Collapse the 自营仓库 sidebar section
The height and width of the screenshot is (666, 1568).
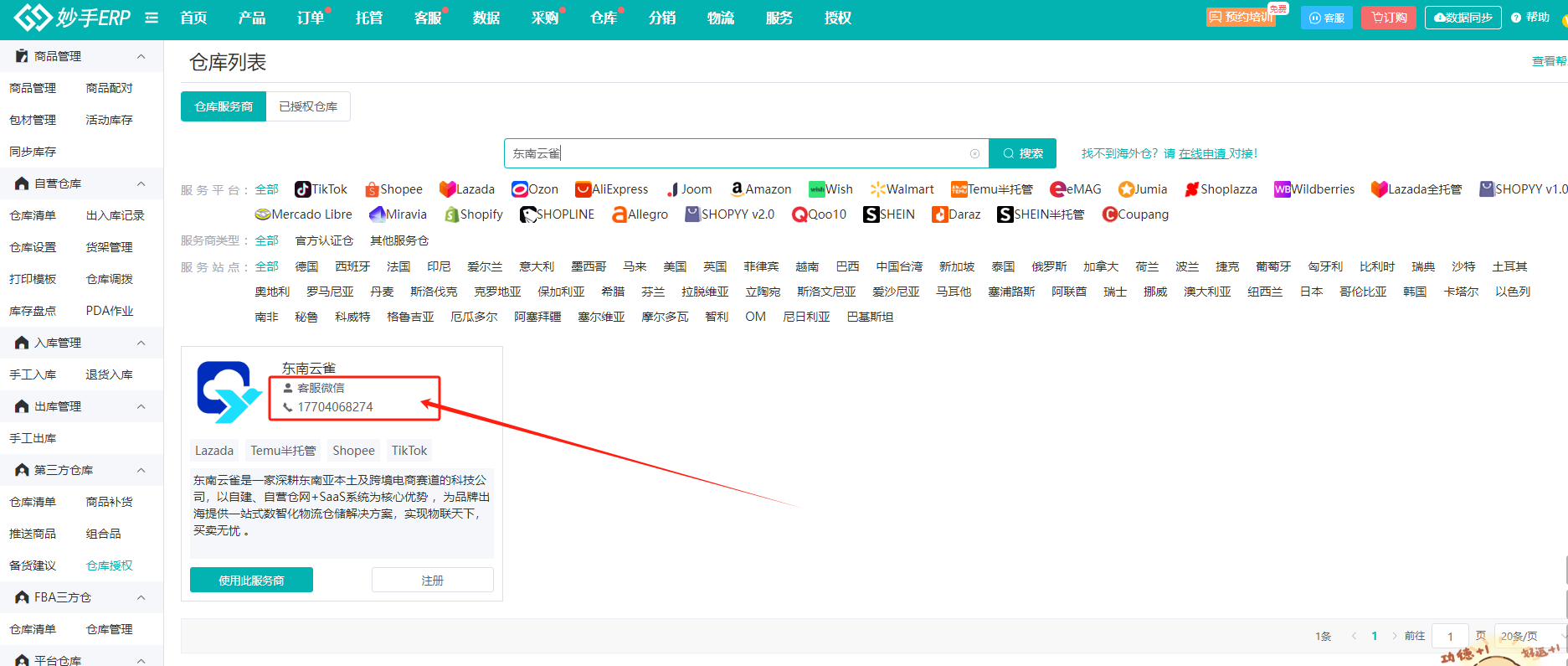point(141,183)
